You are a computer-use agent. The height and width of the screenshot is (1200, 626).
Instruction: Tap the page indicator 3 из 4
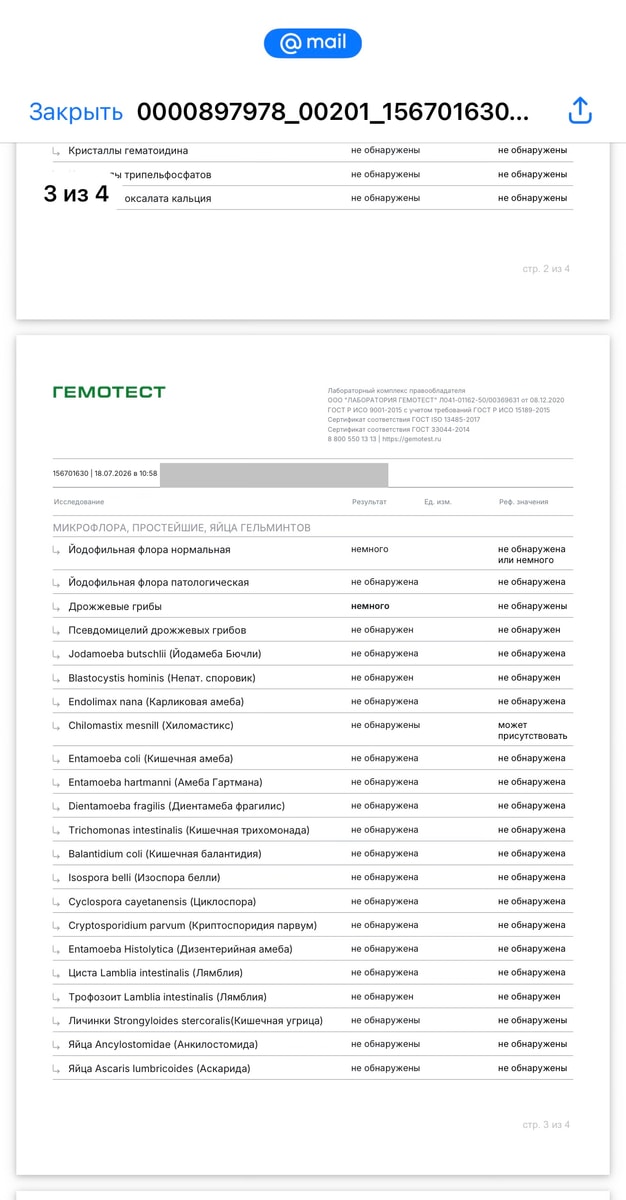click(76, 194)
